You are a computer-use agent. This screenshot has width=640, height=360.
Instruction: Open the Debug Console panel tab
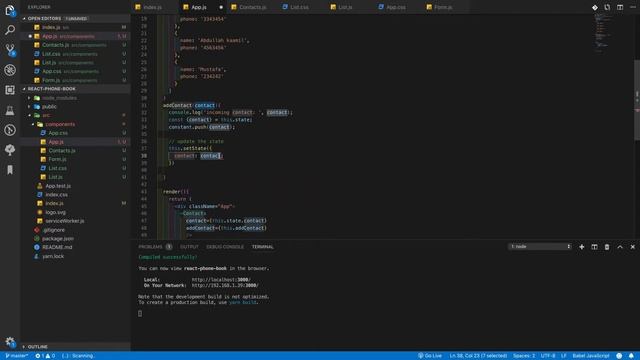pyautogui.click(x=224, y=247)
